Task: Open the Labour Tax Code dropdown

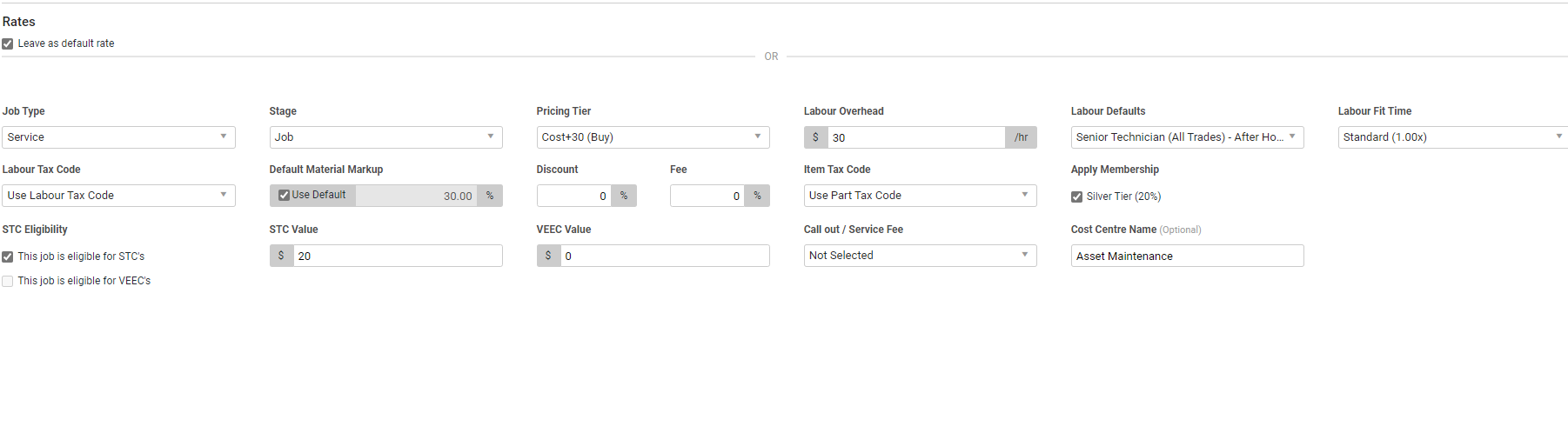Action: (118, 196)
